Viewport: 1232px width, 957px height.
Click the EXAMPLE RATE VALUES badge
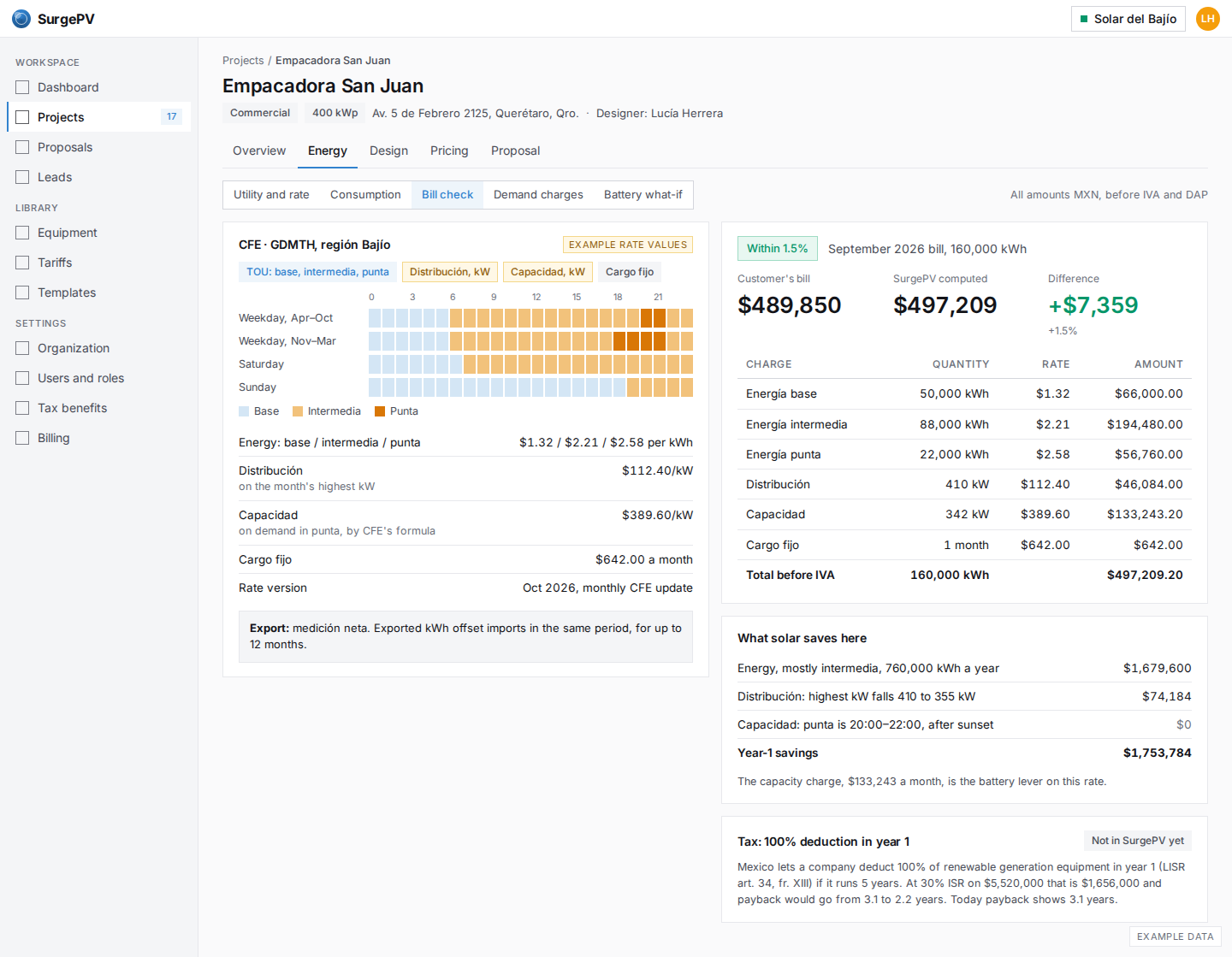point(628,245)
